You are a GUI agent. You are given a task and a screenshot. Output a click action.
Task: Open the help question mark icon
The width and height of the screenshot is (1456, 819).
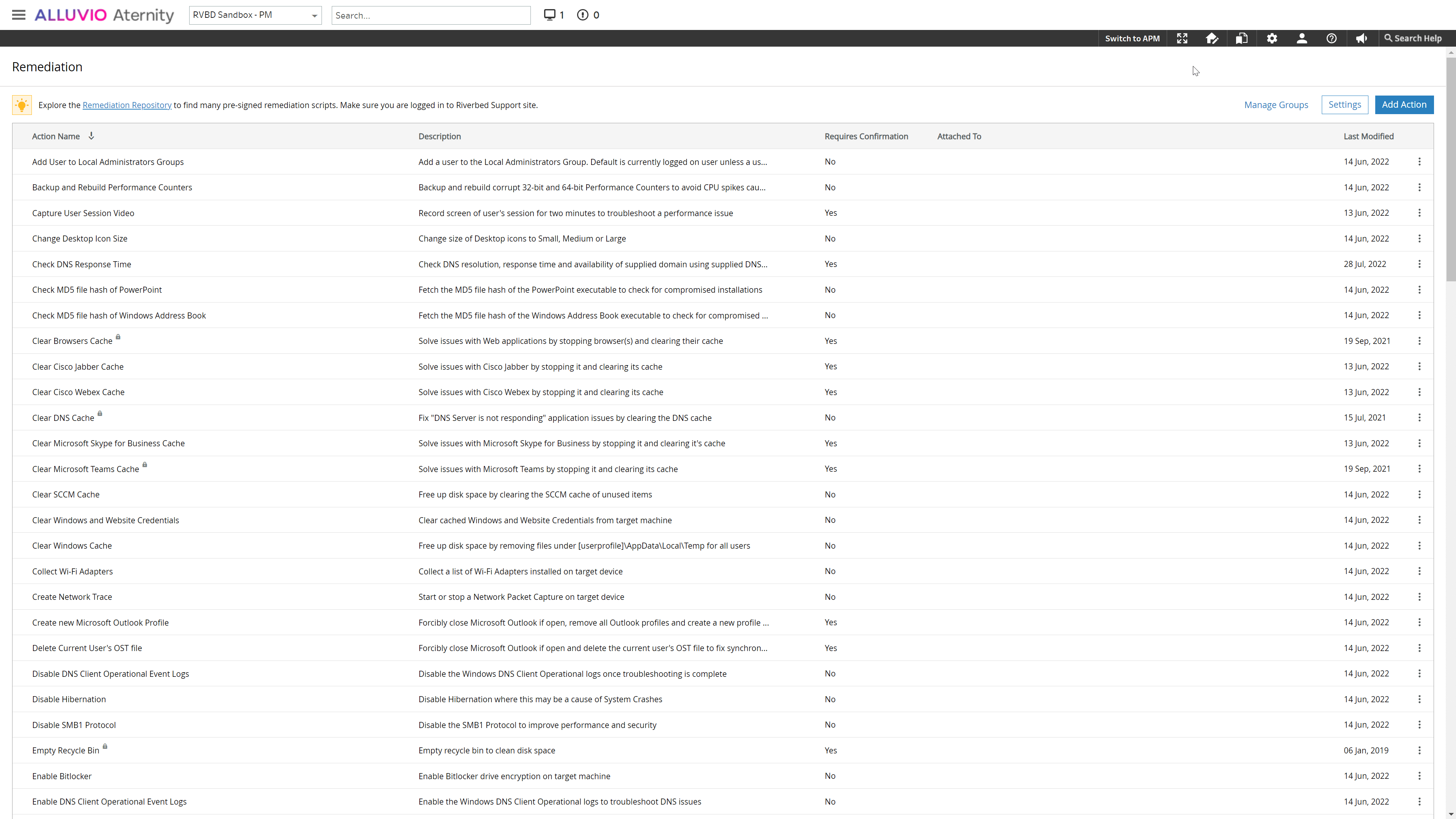coord(1332,38)
